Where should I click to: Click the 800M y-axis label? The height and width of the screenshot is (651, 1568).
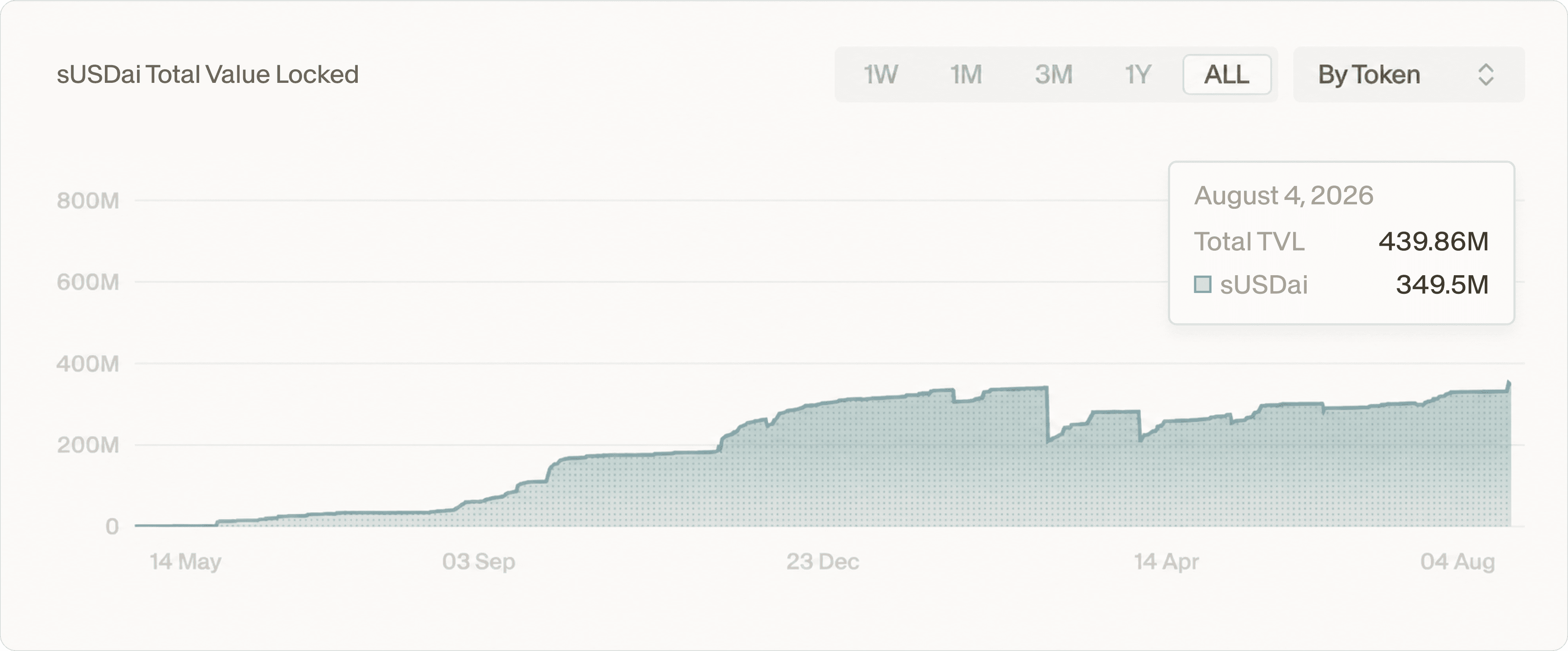click(x=88, y=201)
